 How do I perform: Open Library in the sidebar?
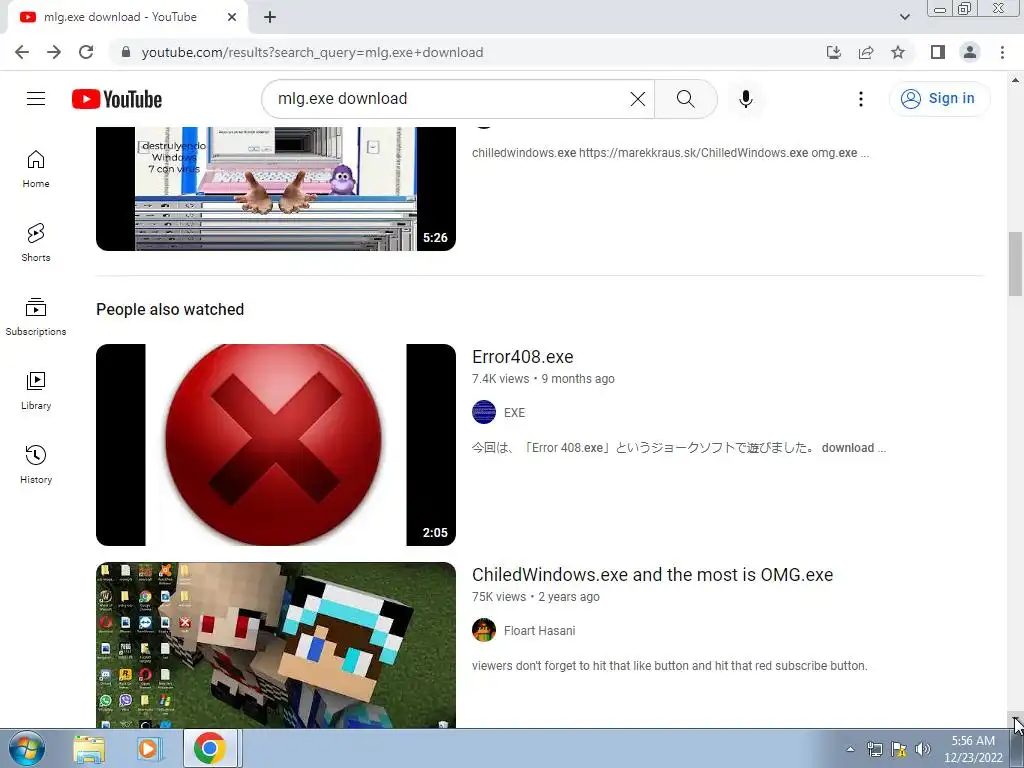pyautogui.click(x=36, y=391)
